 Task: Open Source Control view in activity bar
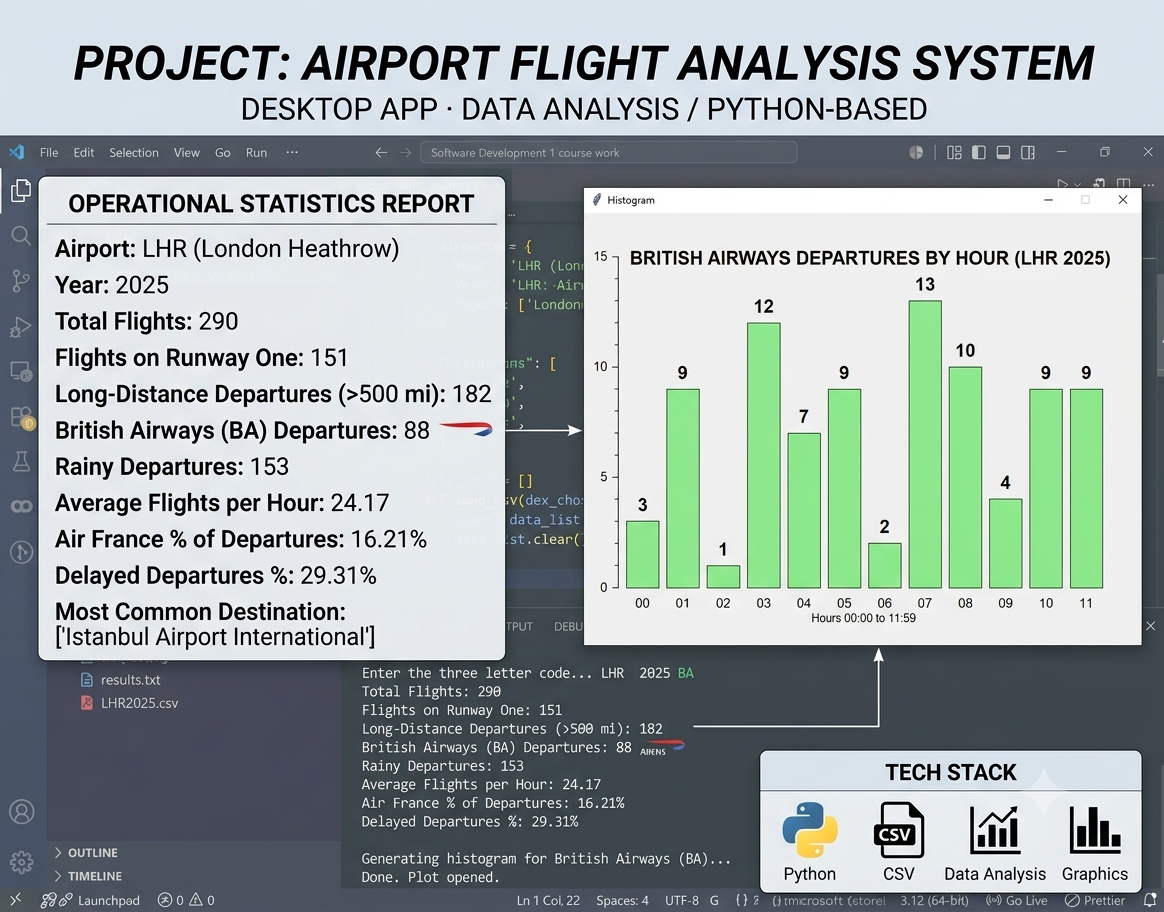(21, 281)
